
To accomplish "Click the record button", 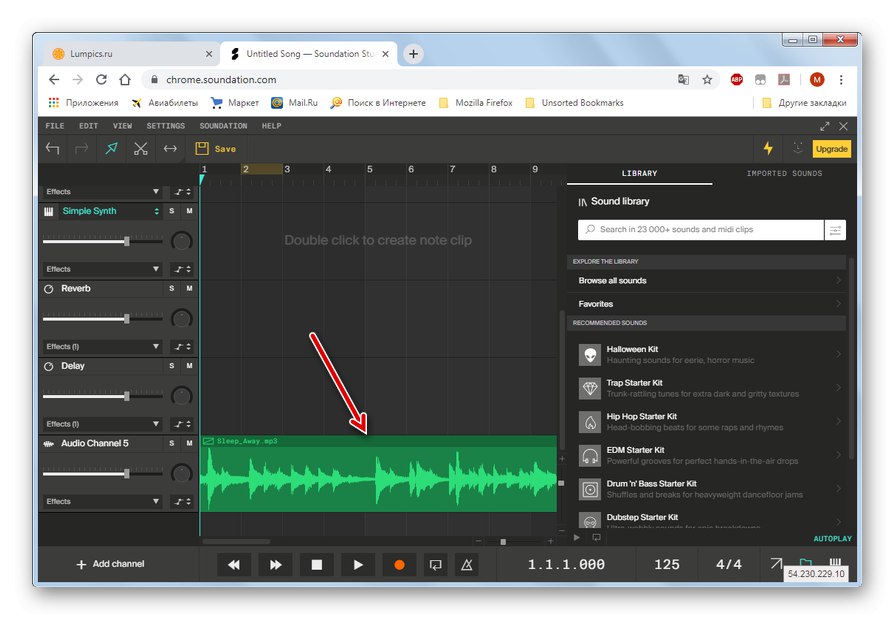I will pyautogui.click(x=398, y=565).
